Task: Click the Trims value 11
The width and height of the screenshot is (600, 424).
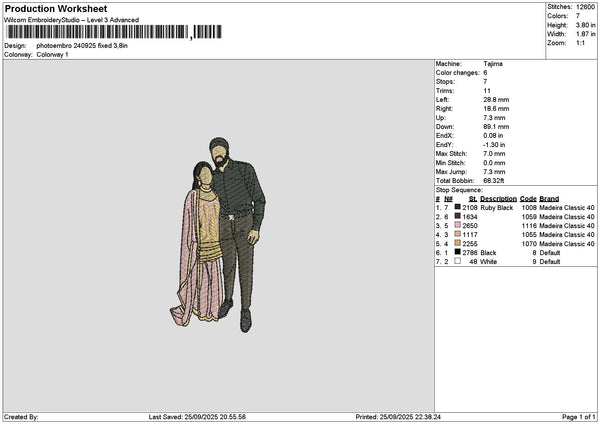Action: point(487,91)
